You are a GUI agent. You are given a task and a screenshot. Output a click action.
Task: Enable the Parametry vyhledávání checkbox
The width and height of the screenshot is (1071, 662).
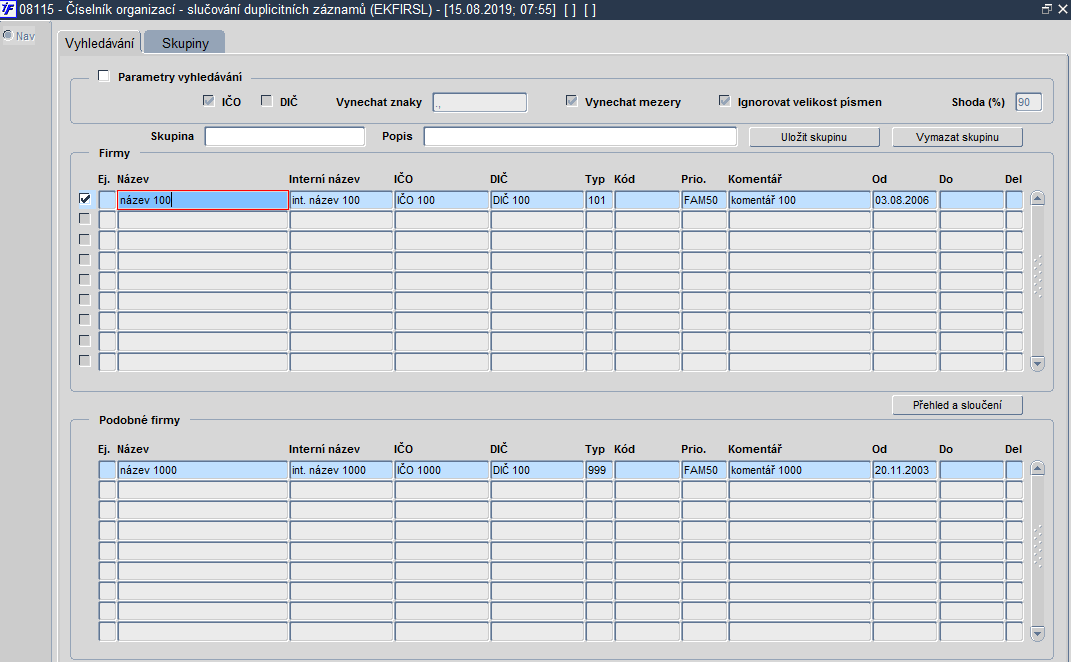(x=104, y=76)
